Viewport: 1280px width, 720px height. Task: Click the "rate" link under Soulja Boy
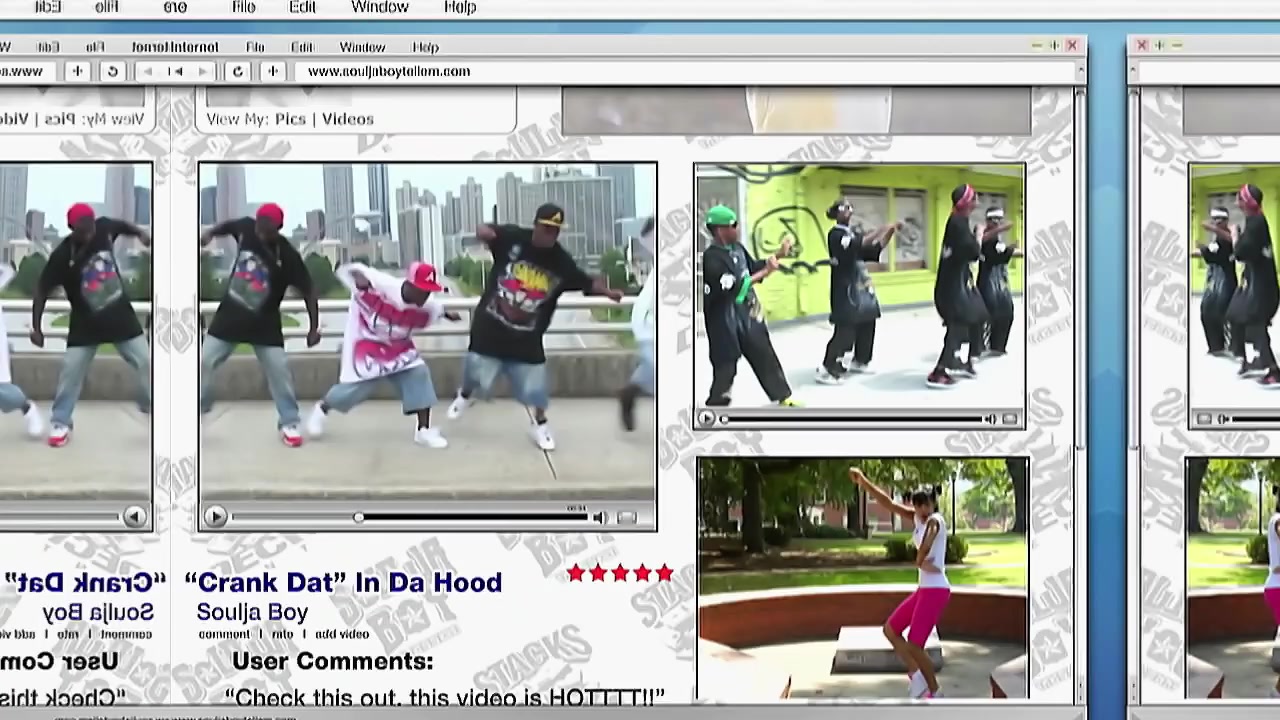[x=282, y=634]
